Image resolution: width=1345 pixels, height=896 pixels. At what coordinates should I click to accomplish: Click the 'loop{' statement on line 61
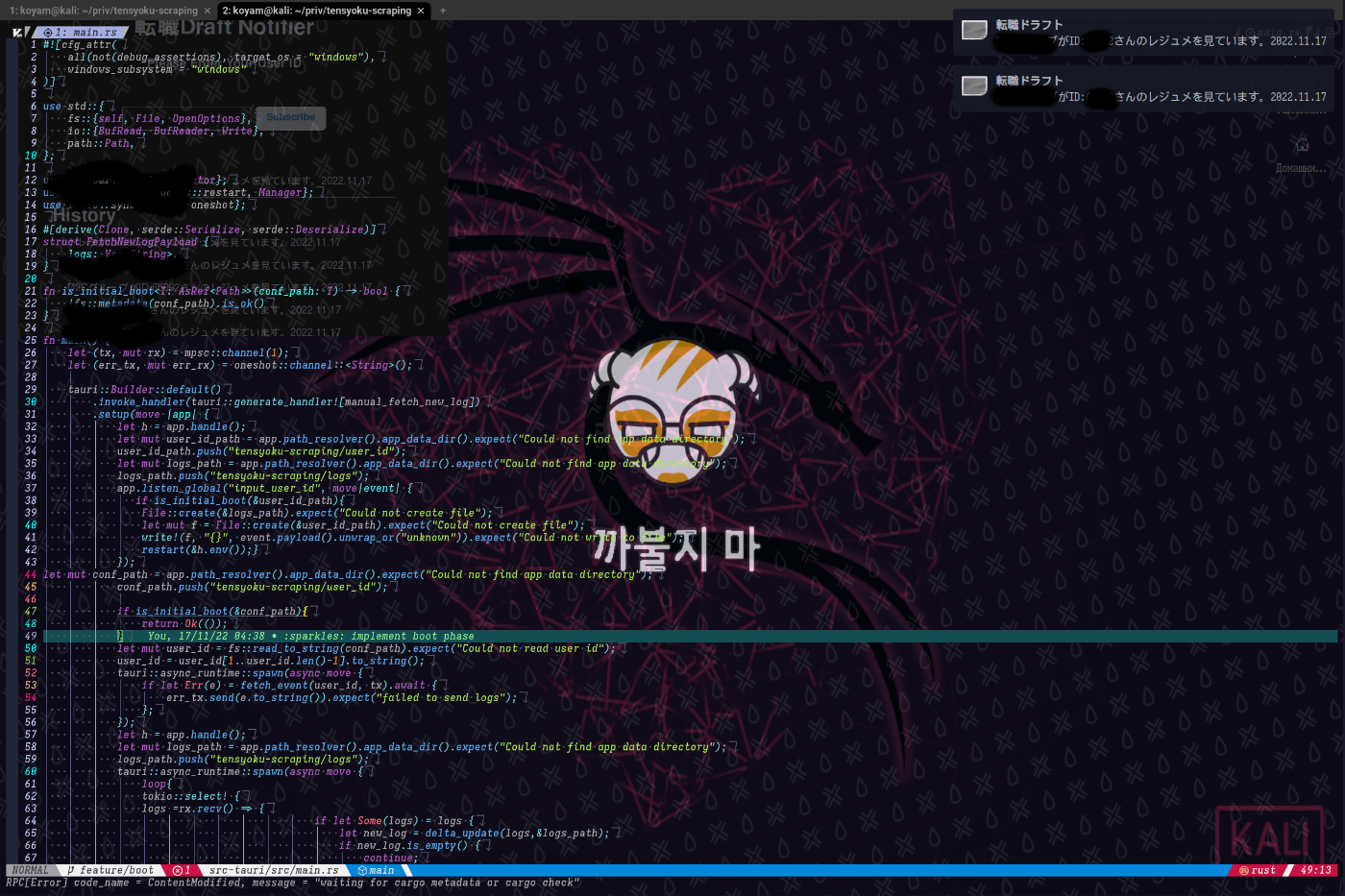157,785
